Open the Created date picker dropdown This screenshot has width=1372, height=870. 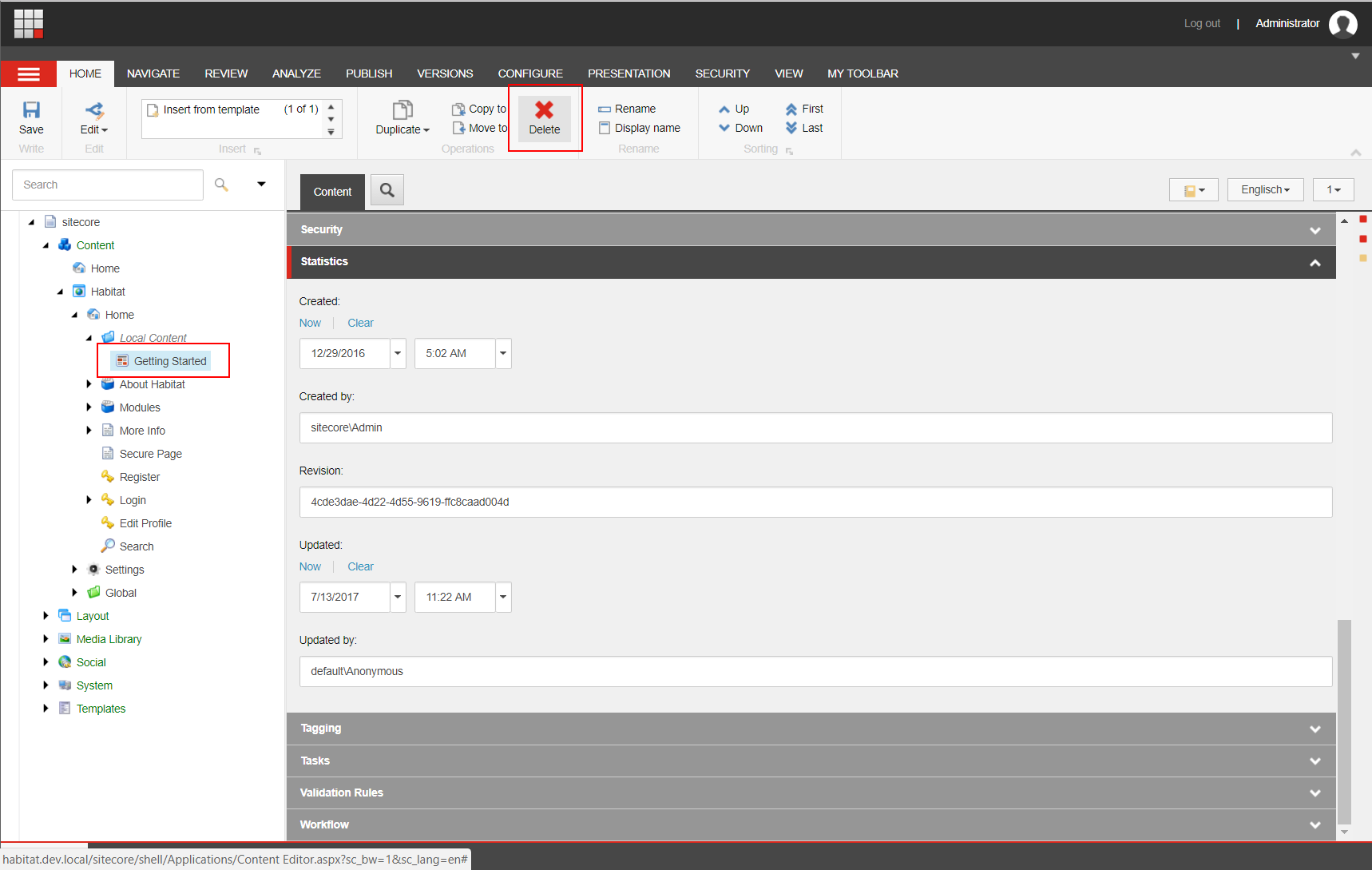click(398, 353)
